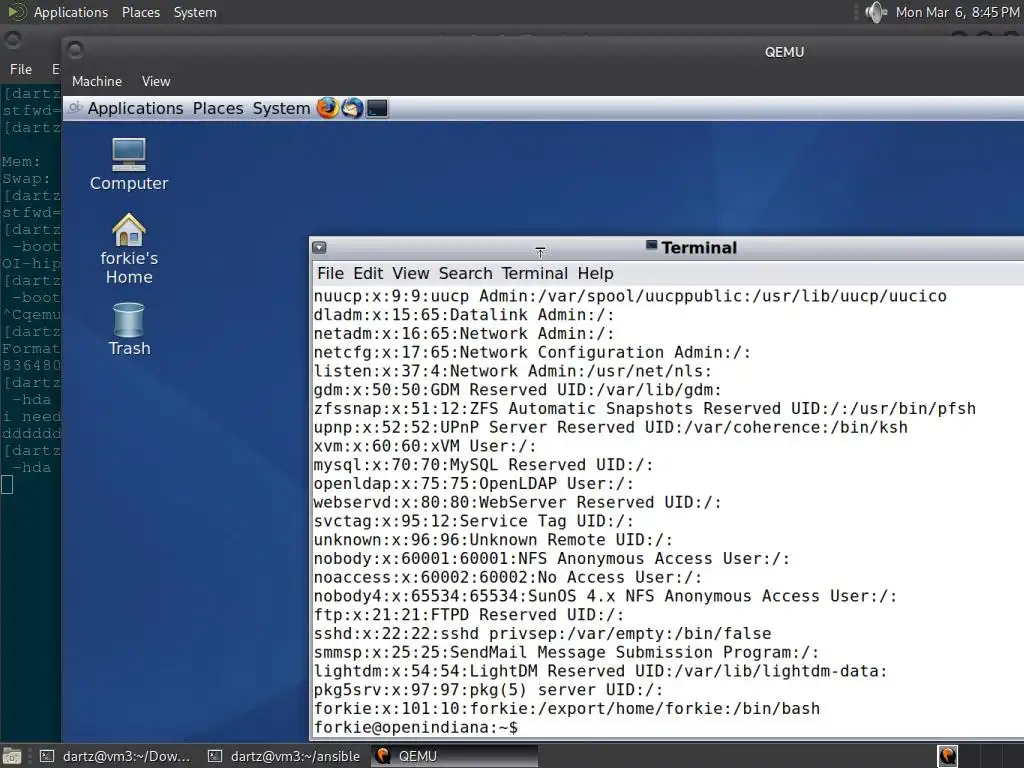Viewport: 1024px width, 768px height.
Task: Open Terminal Edit menu
Action: point(368,273)
